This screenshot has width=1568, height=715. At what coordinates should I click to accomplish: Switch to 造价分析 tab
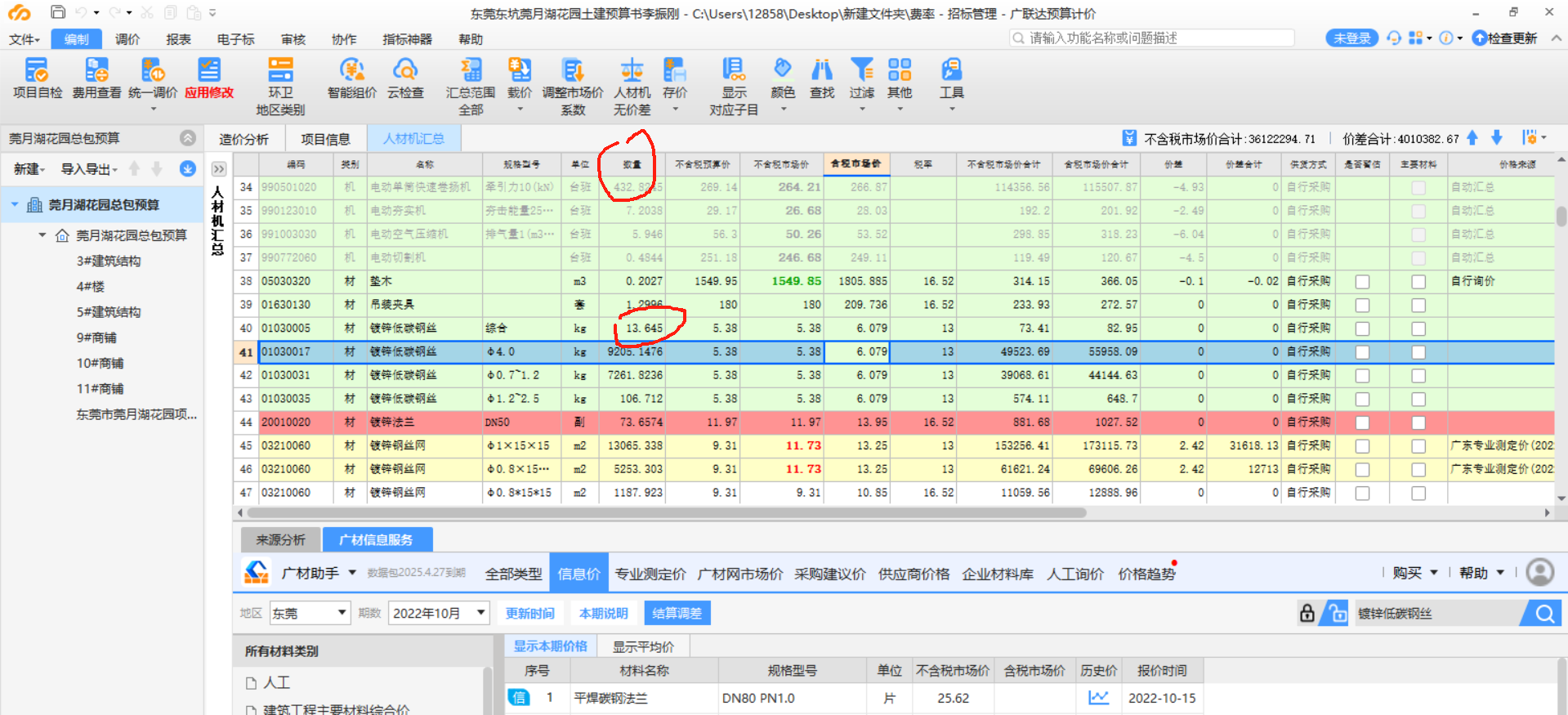(x=243, y=139)
